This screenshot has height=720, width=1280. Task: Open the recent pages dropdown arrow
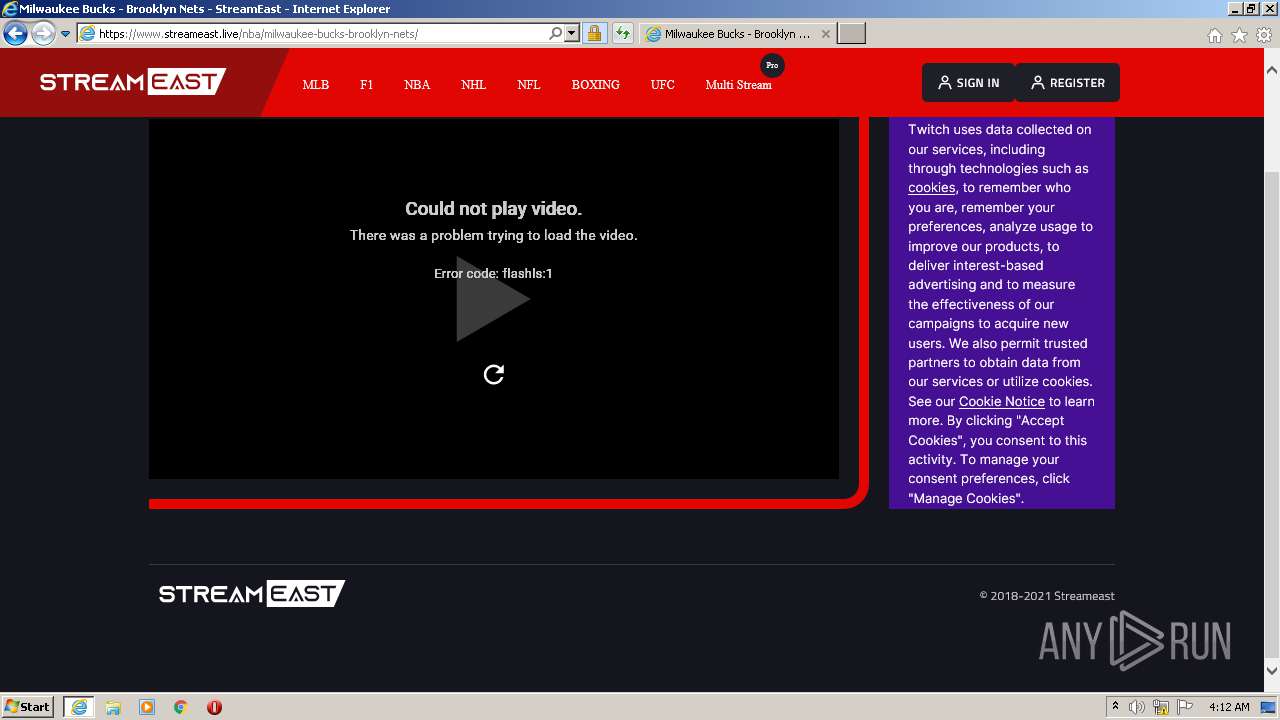(65, 34)
